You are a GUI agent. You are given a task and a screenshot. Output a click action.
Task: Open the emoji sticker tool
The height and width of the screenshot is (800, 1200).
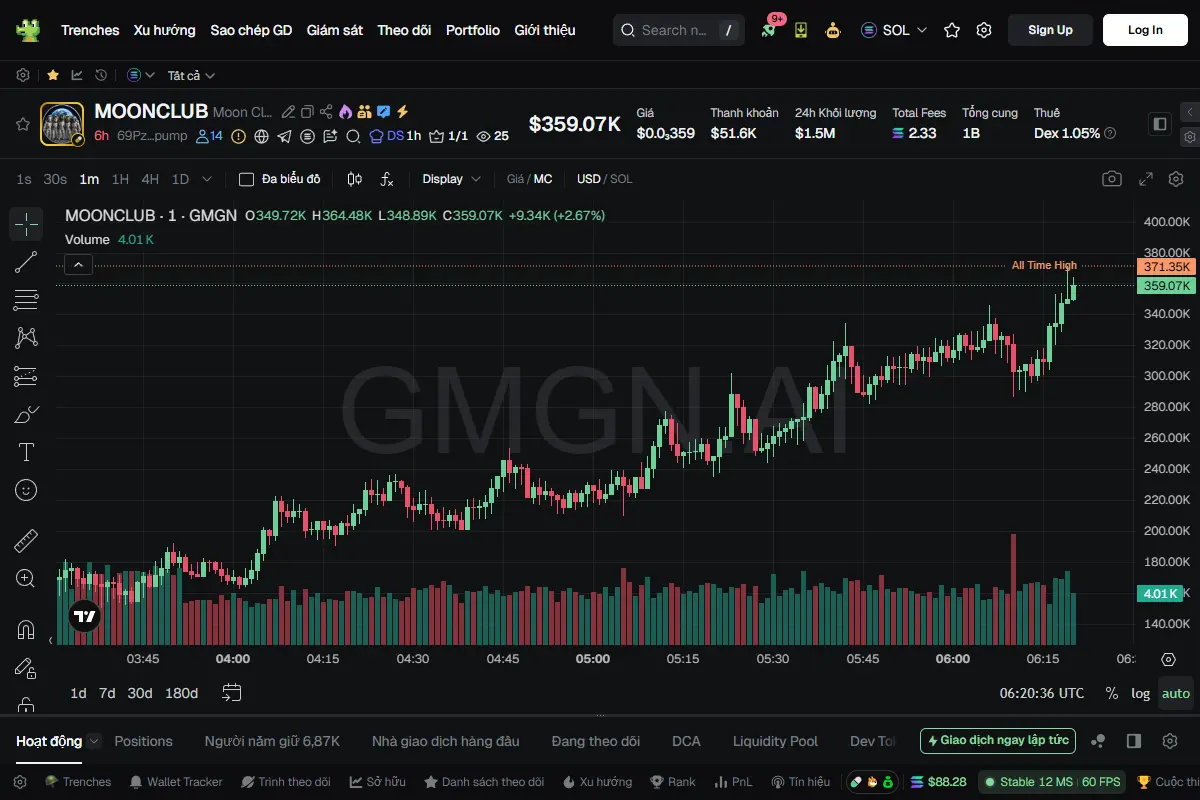[x=26, y=490]
